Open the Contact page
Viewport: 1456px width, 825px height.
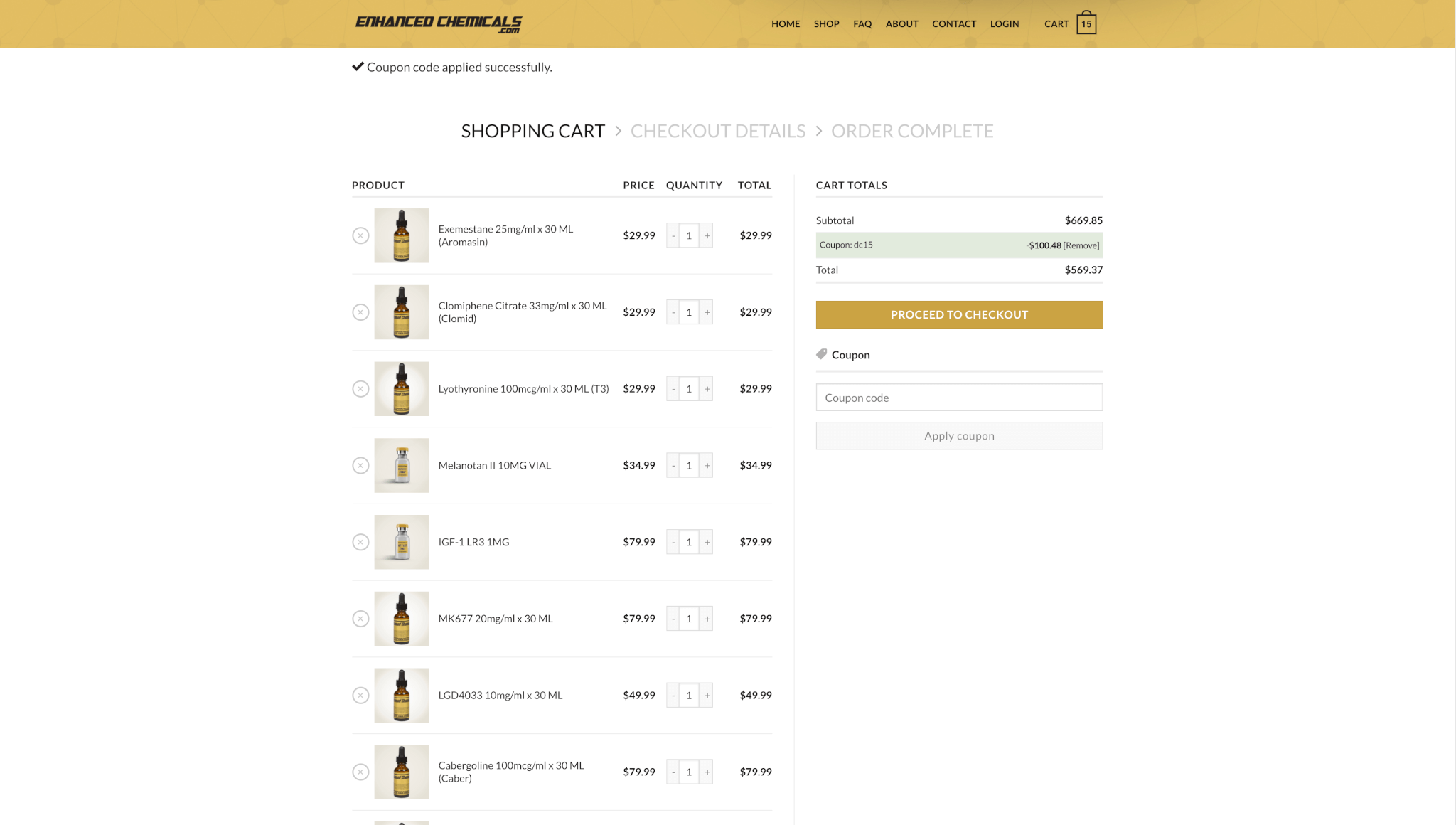(x=954, y=23)
